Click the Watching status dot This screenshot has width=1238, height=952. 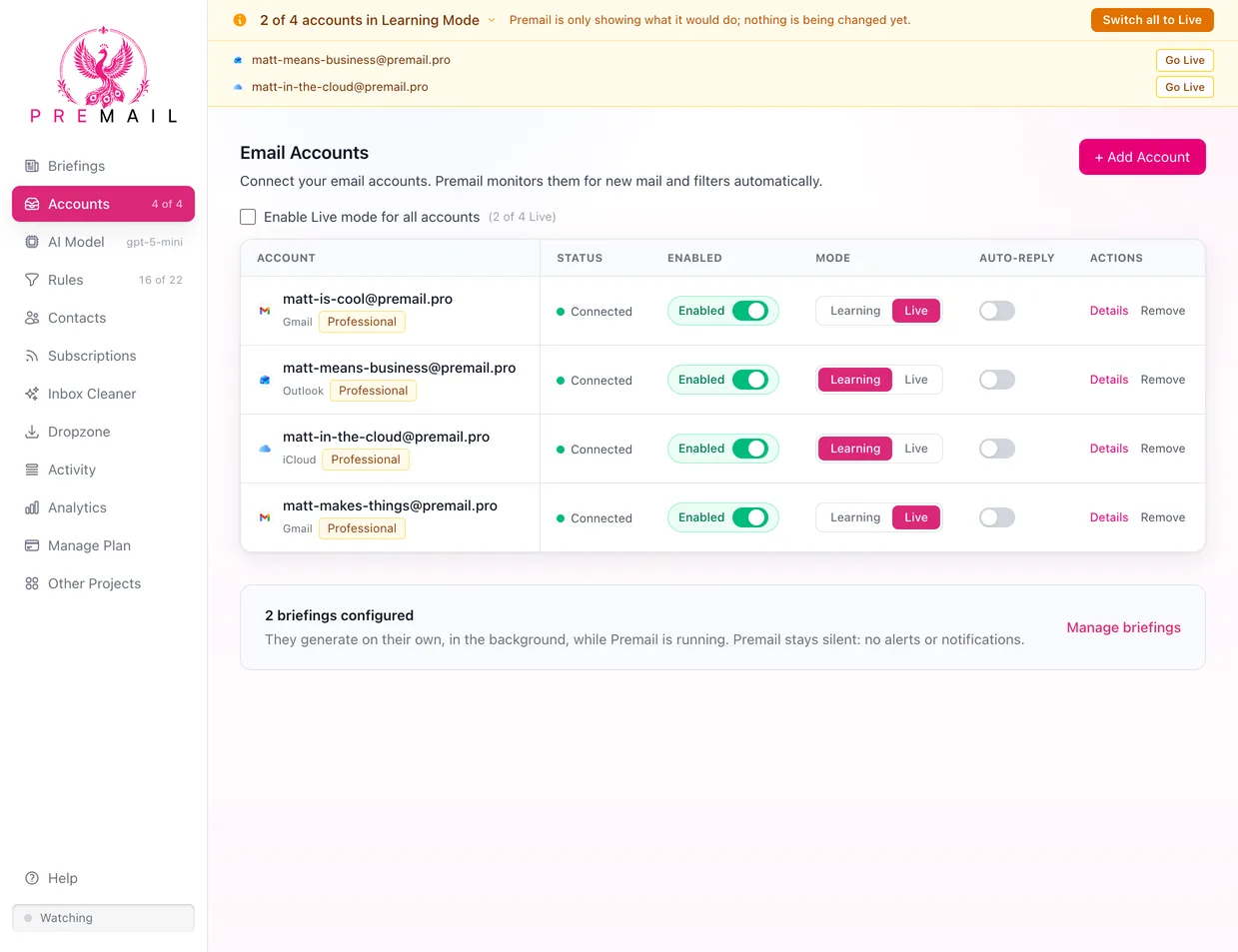pos(28,918)
